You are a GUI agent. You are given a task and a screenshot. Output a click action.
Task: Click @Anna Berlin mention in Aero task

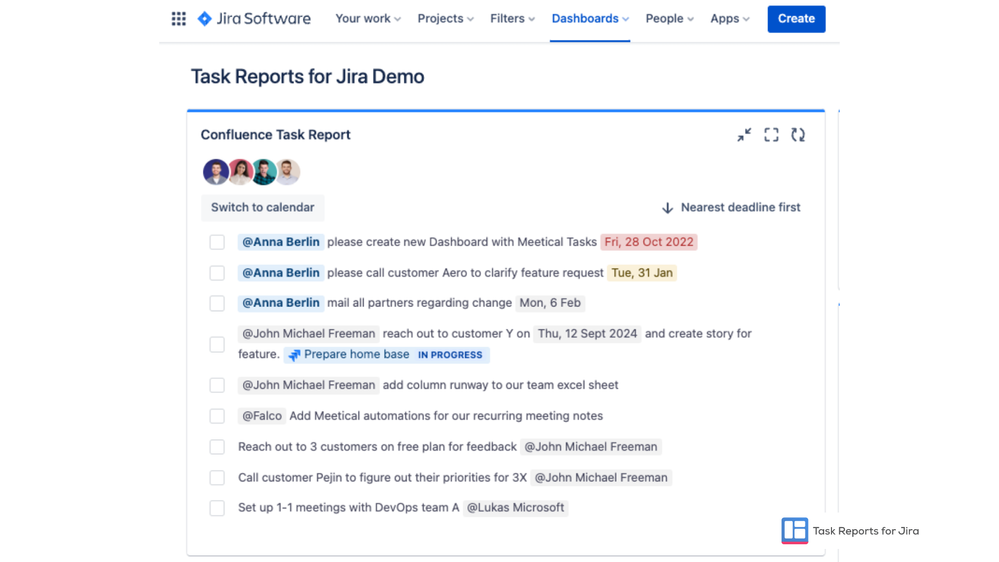[281, 273]
